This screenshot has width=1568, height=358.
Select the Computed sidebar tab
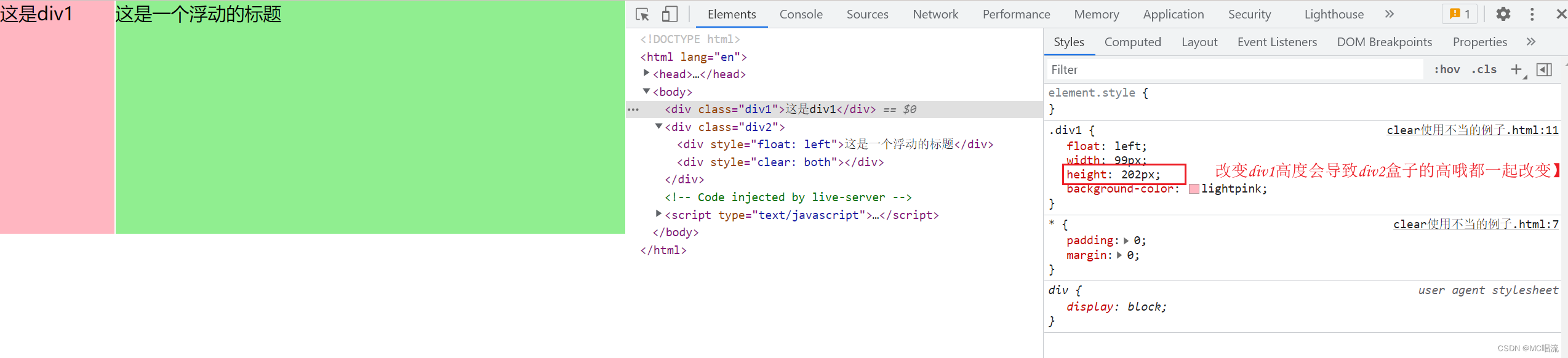click(1132, 42)
